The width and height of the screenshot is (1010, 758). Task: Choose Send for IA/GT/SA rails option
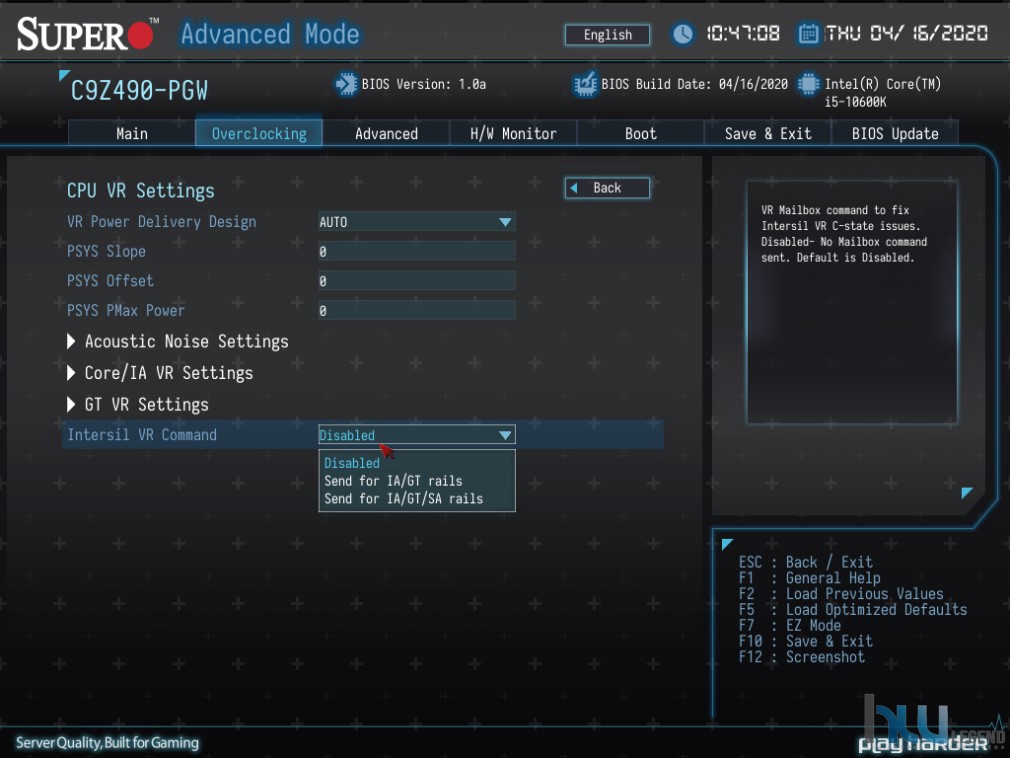click(403, 498)
